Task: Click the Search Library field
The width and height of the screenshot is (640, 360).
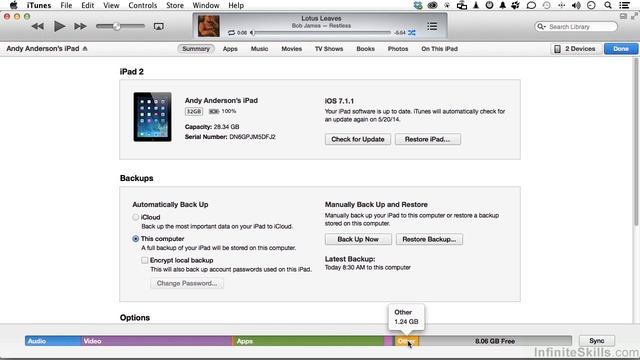Action: tap(576, 27)
